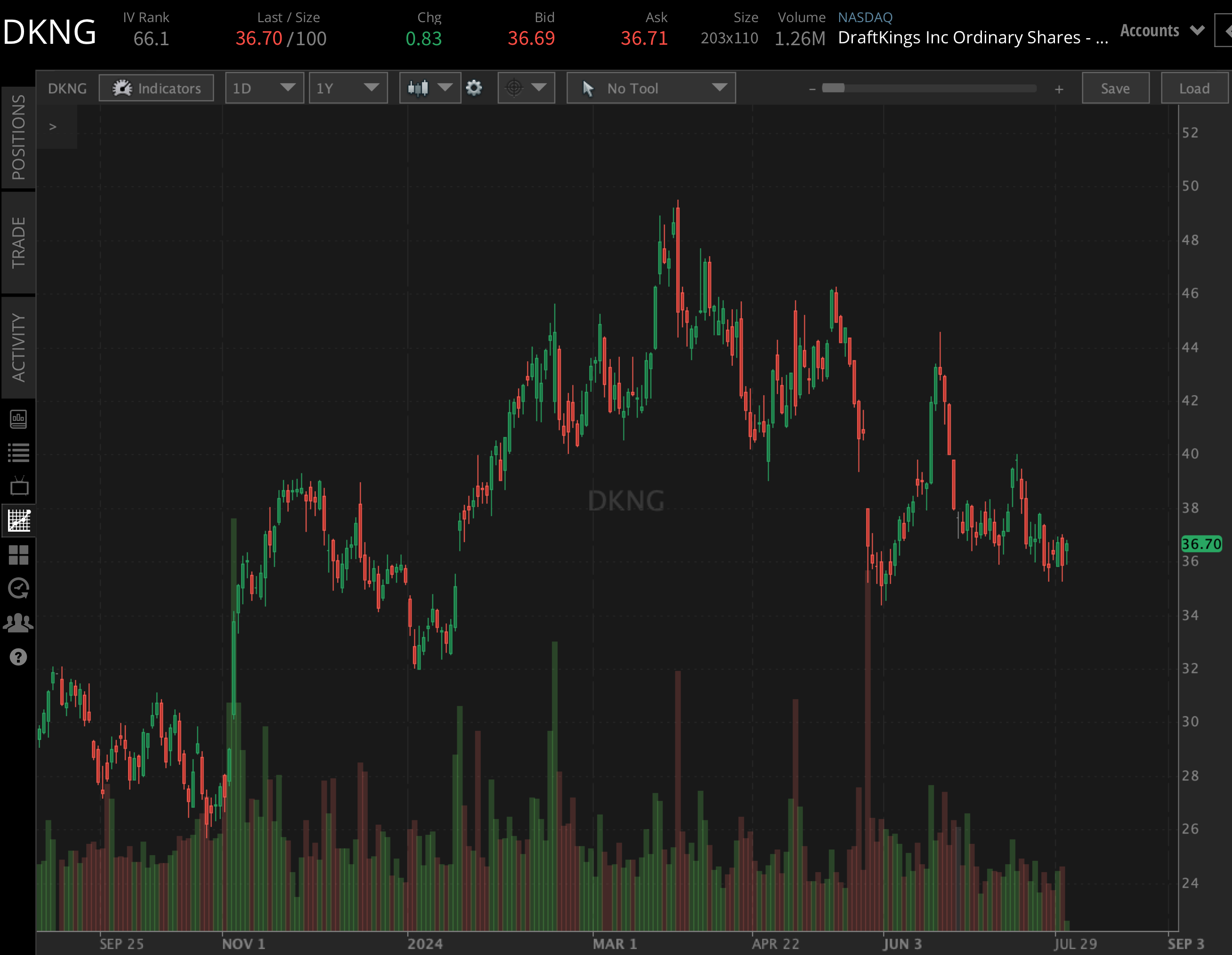
Task: Click the Load chart button
Action: point(1194,88)
